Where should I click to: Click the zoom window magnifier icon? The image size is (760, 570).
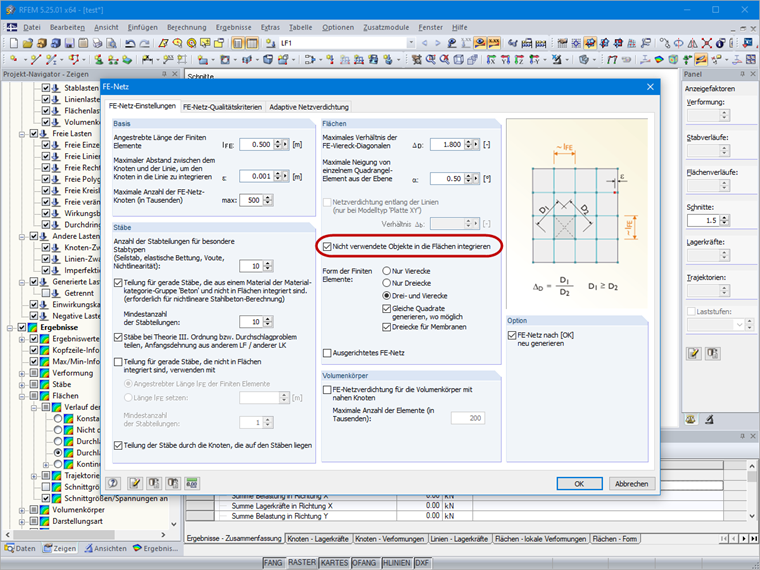coord(430,60)
